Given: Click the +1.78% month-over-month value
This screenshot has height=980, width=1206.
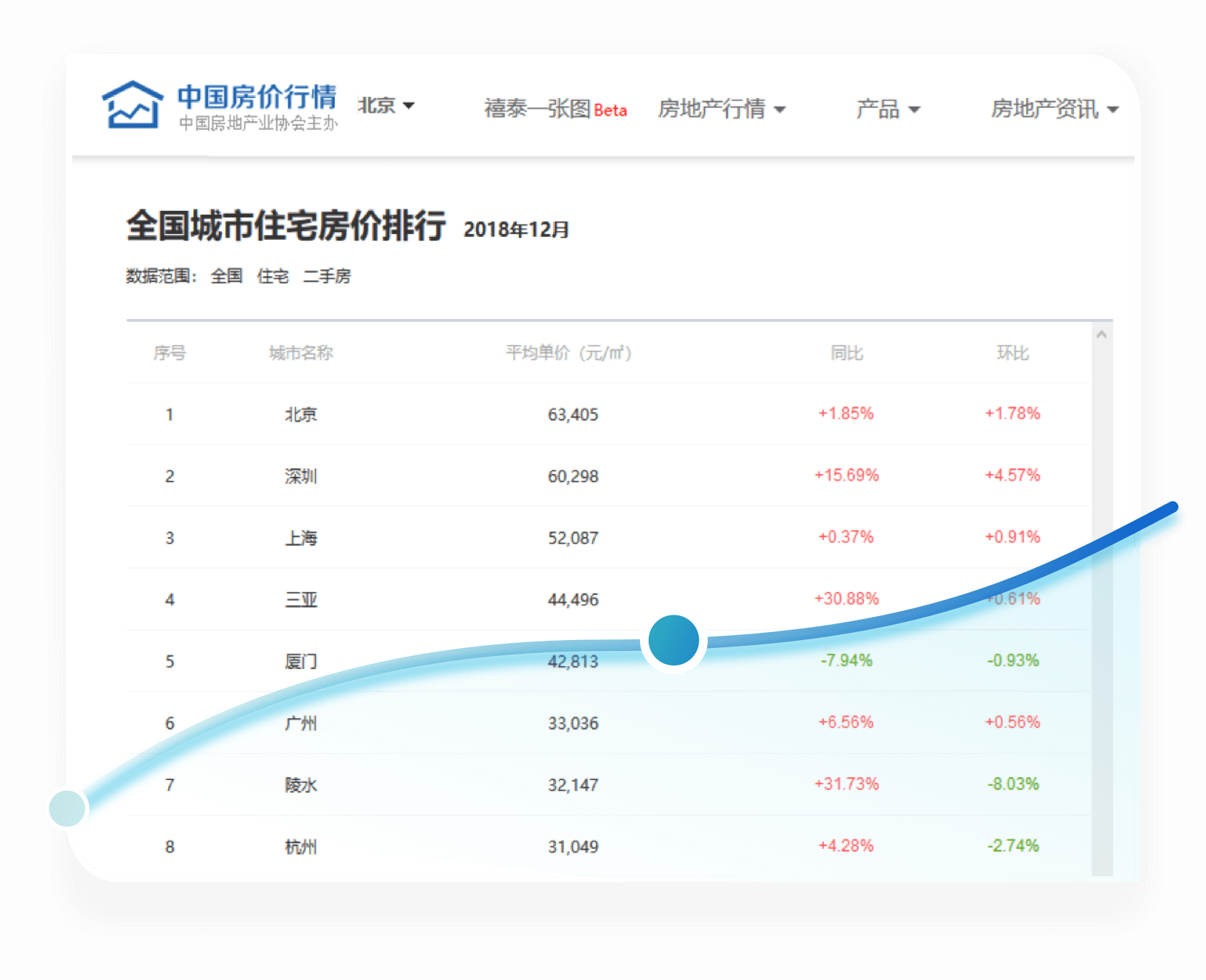Looking at the screenshot, I should pyautogui.click(x=1012, y=413).
